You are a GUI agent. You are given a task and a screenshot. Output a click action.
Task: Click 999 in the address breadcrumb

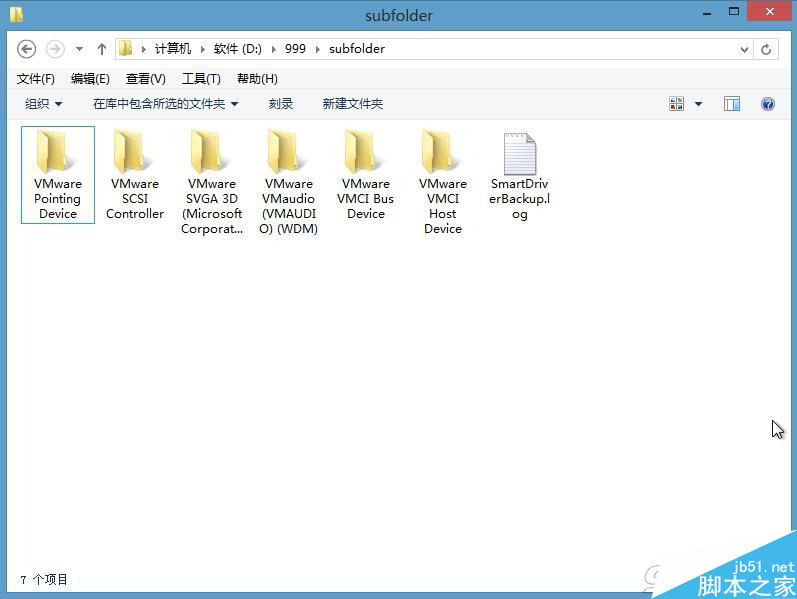(x=294, y=49)
